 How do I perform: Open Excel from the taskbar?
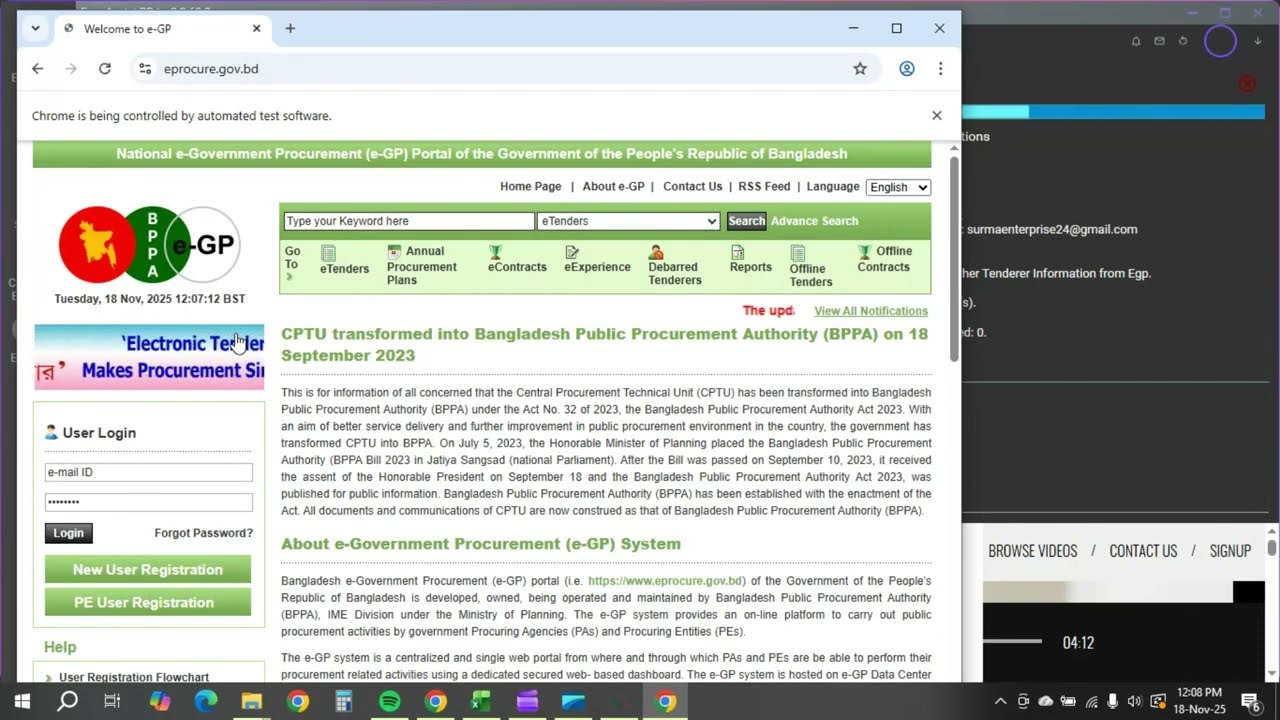(x=482, y=701)
